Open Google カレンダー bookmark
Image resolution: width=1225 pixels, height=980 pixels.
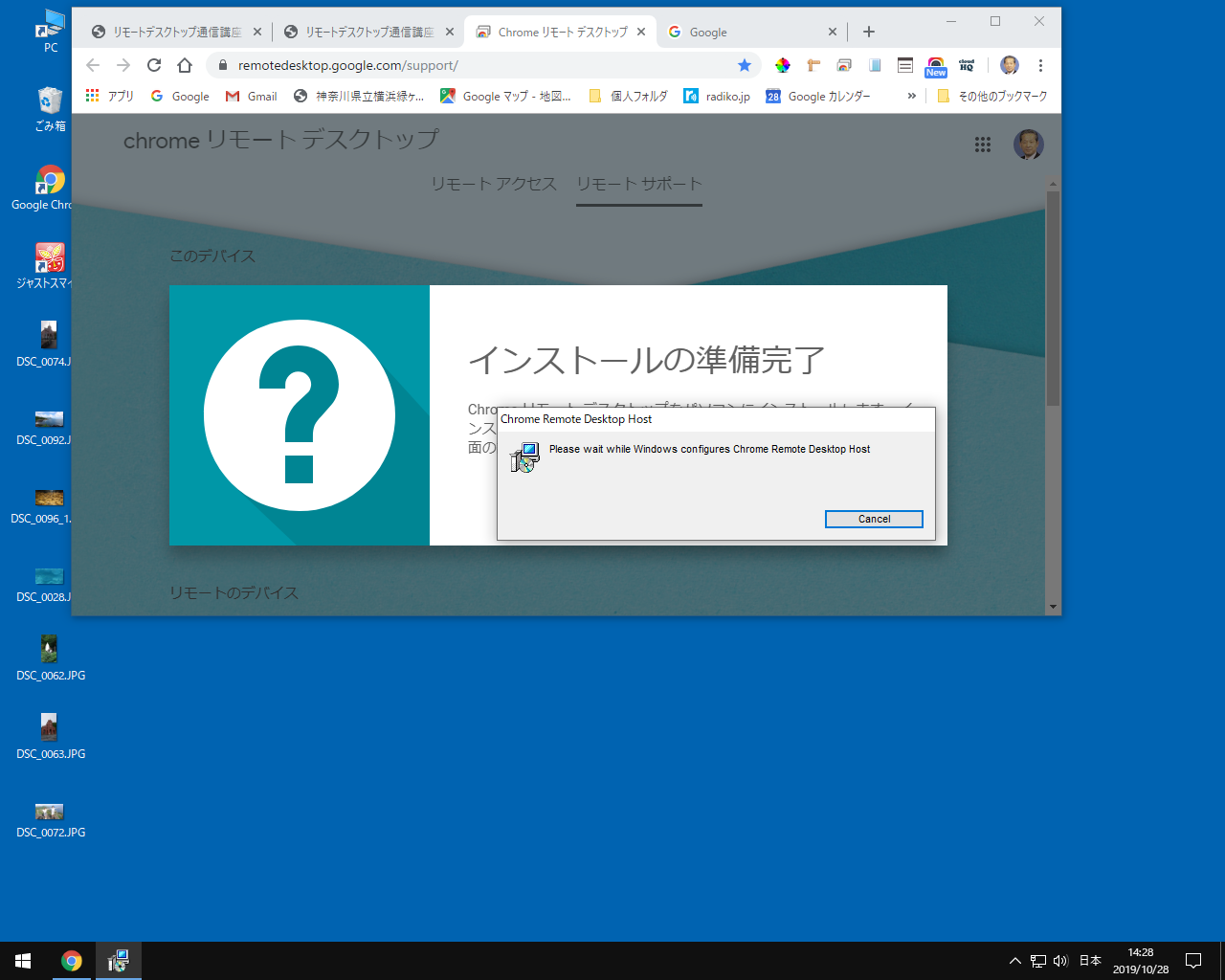[819, 96]
